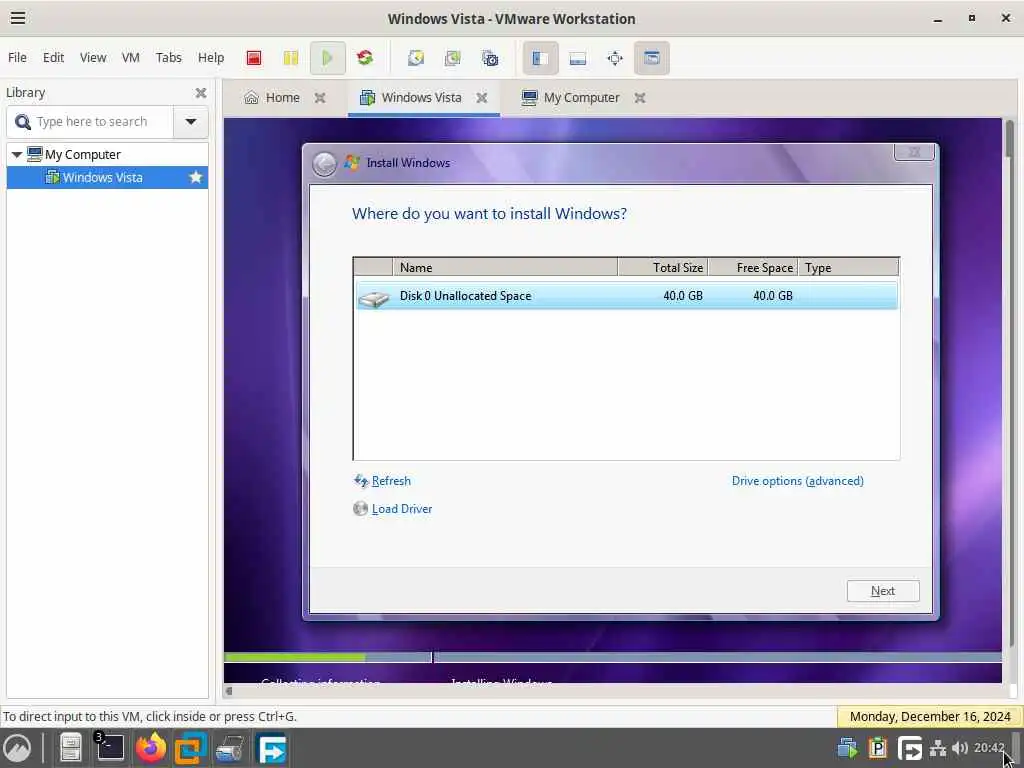Image resolution: width=1024 pixels, height=768 pixels.
Task: Toggle the library sidebar view icon
Action: [540, 58]
